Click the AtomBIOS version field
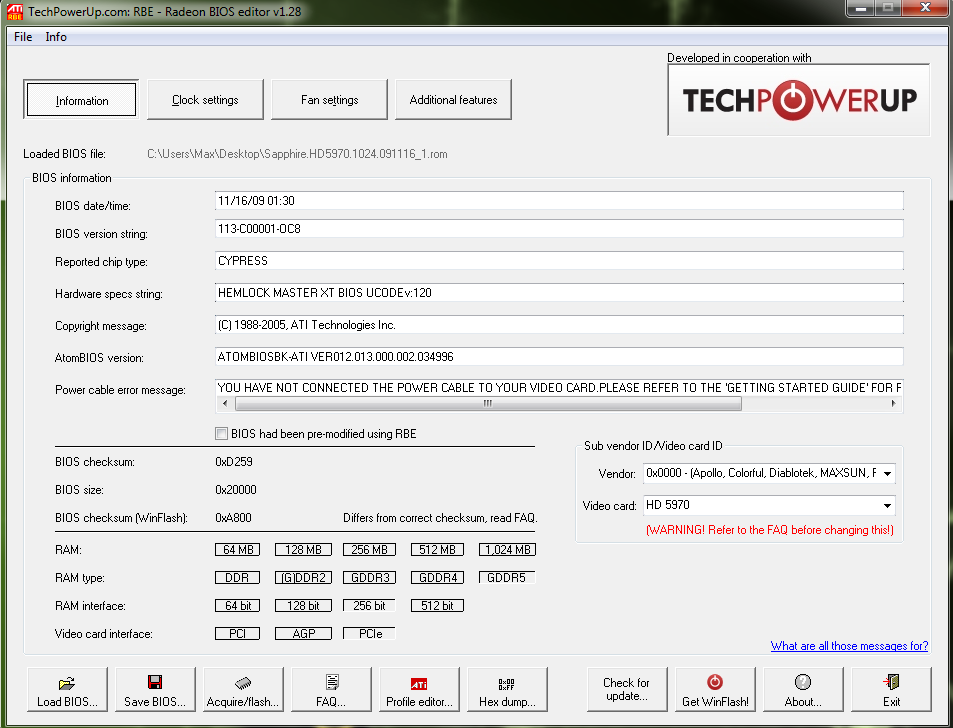This screenshot has width=953, height=728. tap(559, 357)
